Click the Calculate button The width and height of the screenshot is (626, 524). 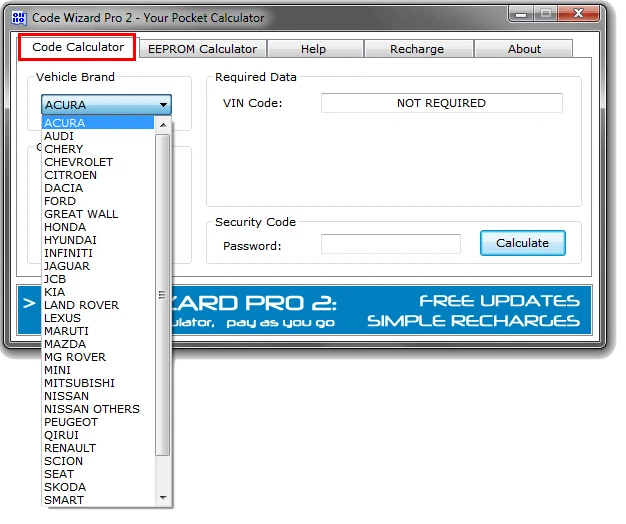pos(523,243)
